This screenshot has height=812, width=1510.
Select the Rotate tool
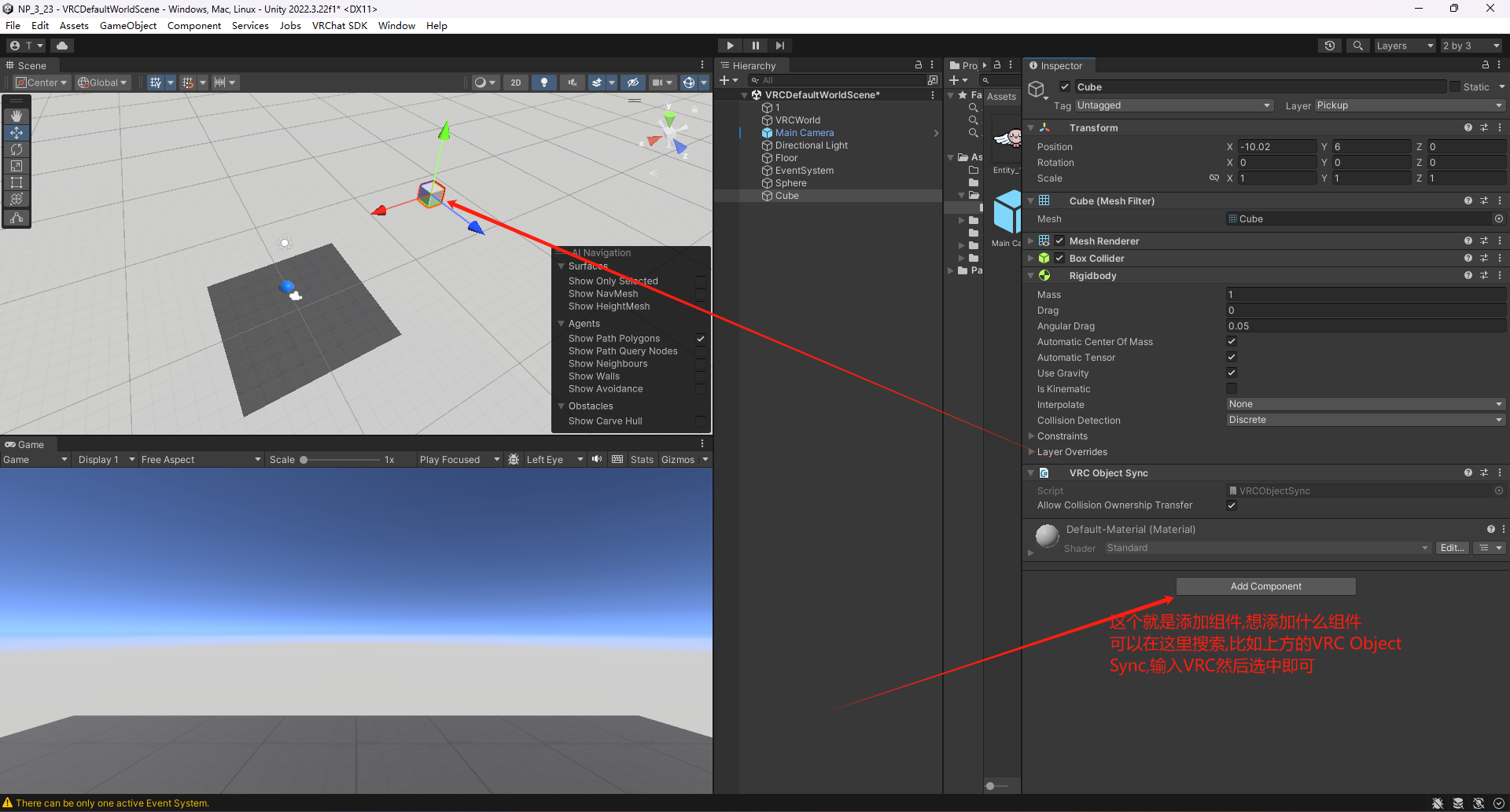pos(17,149)
